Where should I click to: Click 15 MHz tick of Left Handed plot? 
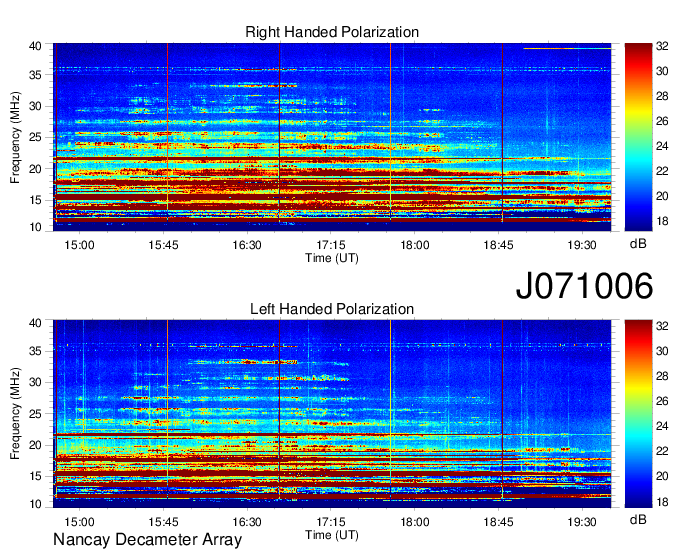coord(36,476)
